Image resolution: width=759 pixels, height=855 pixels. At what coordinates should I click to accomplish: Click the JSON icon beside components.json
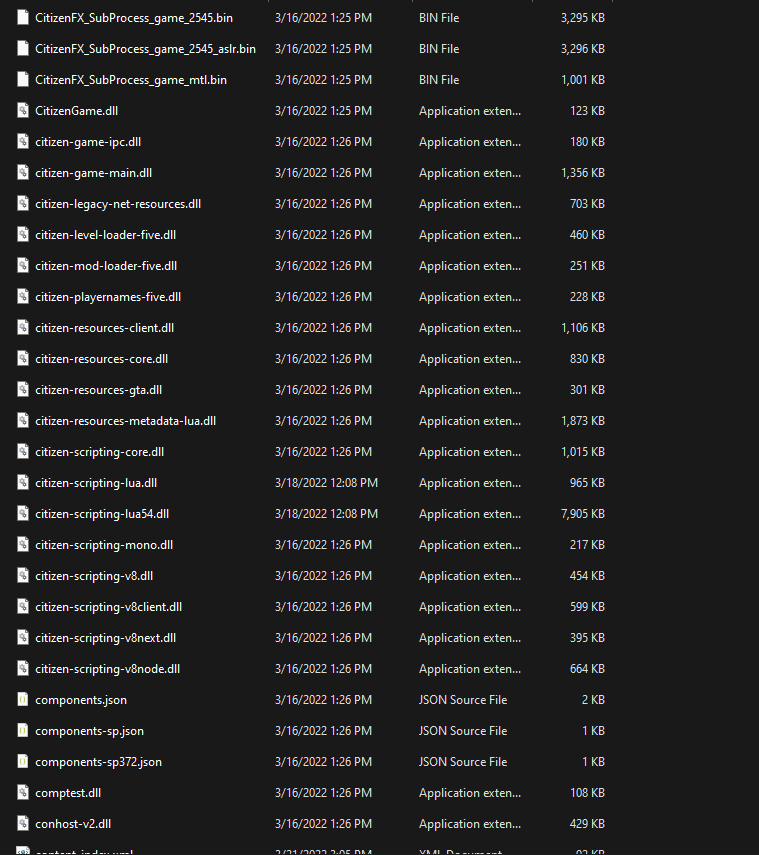23,700
